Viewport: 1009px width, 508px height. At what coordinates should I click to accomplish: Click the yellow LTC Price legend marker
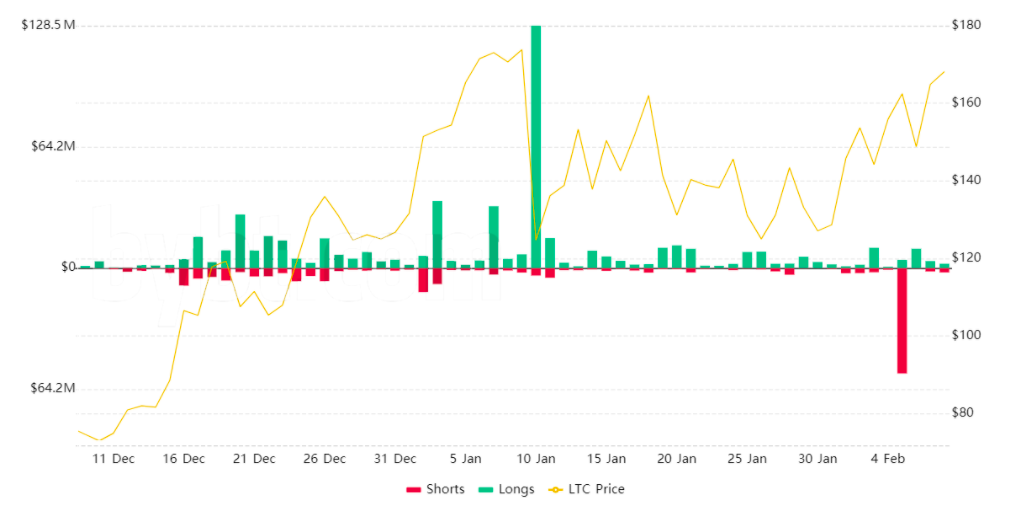555,490
